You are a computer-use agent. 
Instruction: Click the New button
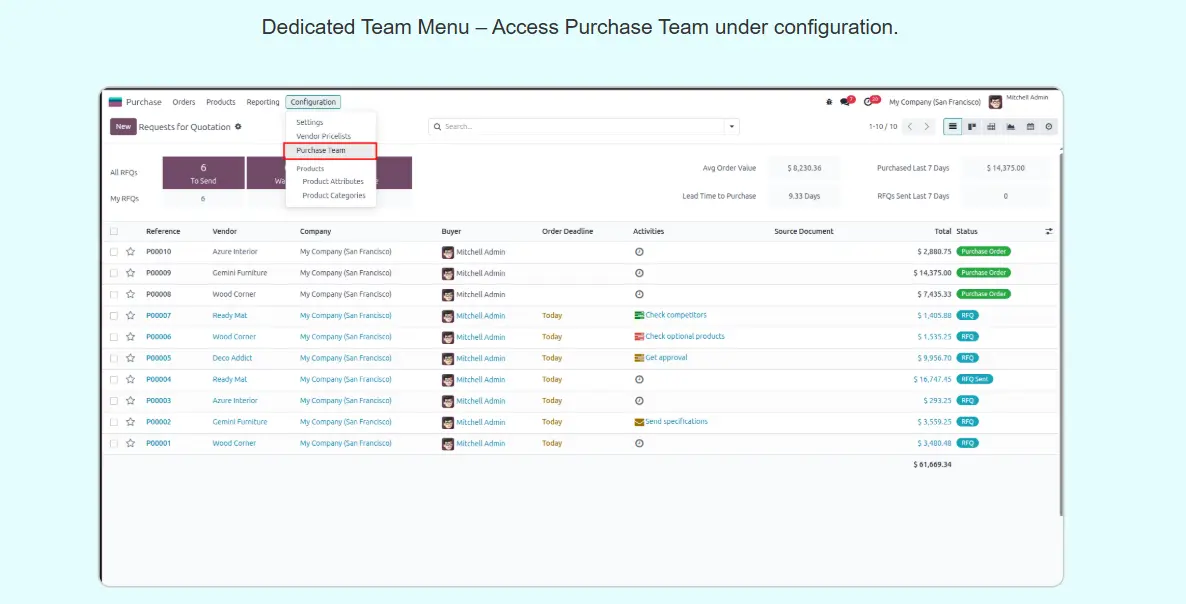[123, 127]
